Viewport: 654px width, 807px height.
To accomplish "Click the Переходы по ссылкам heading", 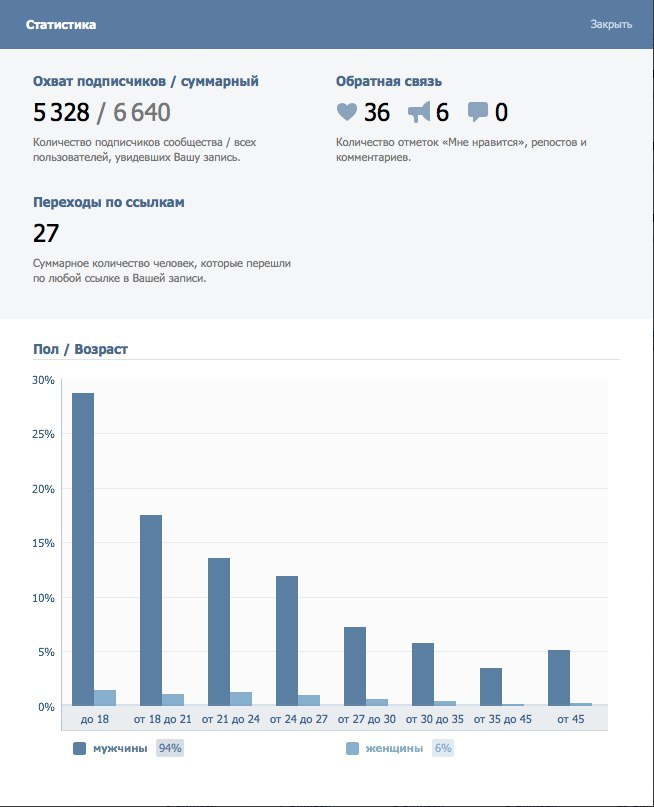I will click(109, 202).
